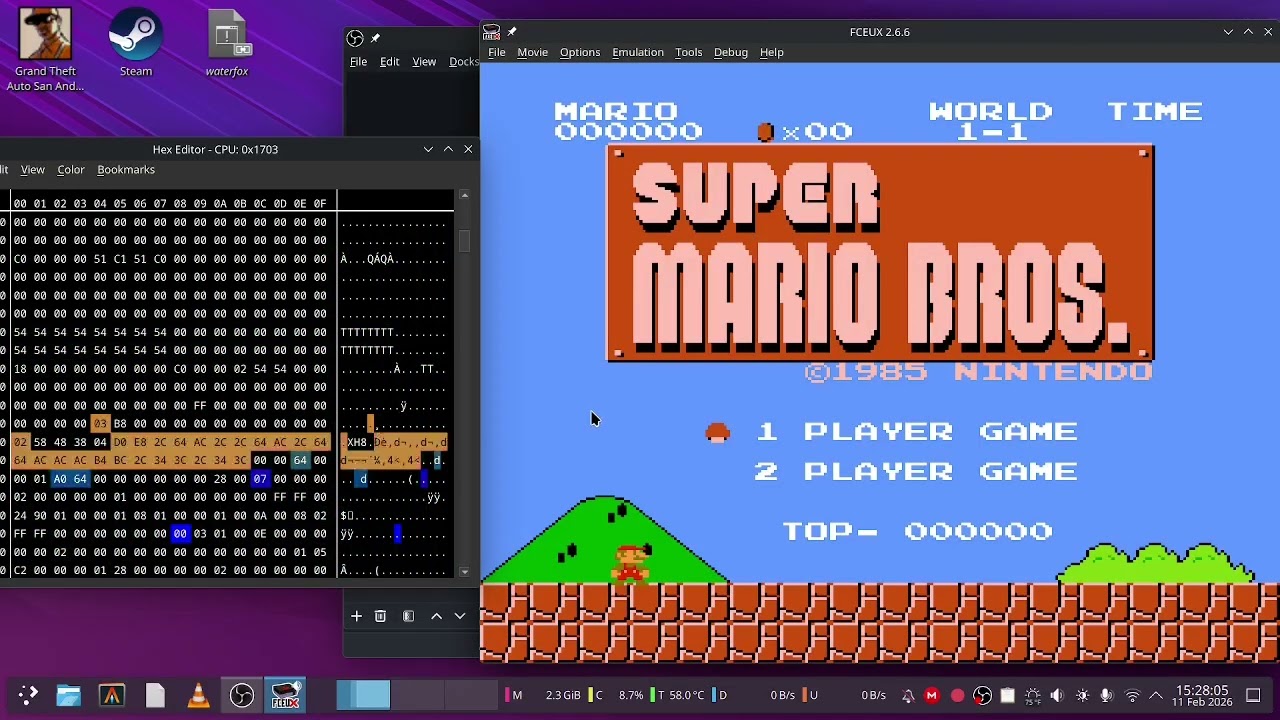
Task: Click the microphone tray icon
Action: point(1107,695)
